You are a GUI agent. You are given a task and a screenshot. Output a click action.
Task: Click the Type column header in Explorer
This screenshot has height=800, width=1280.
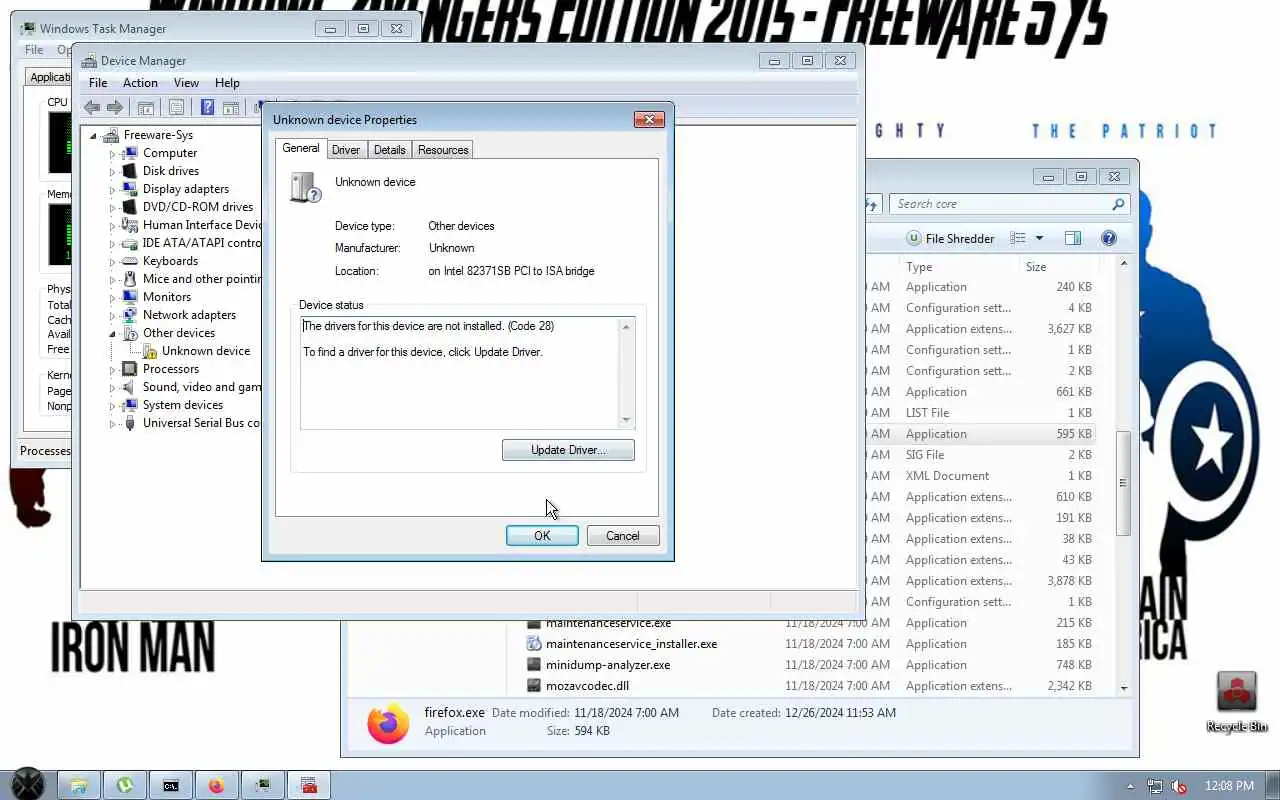[958, 267]
